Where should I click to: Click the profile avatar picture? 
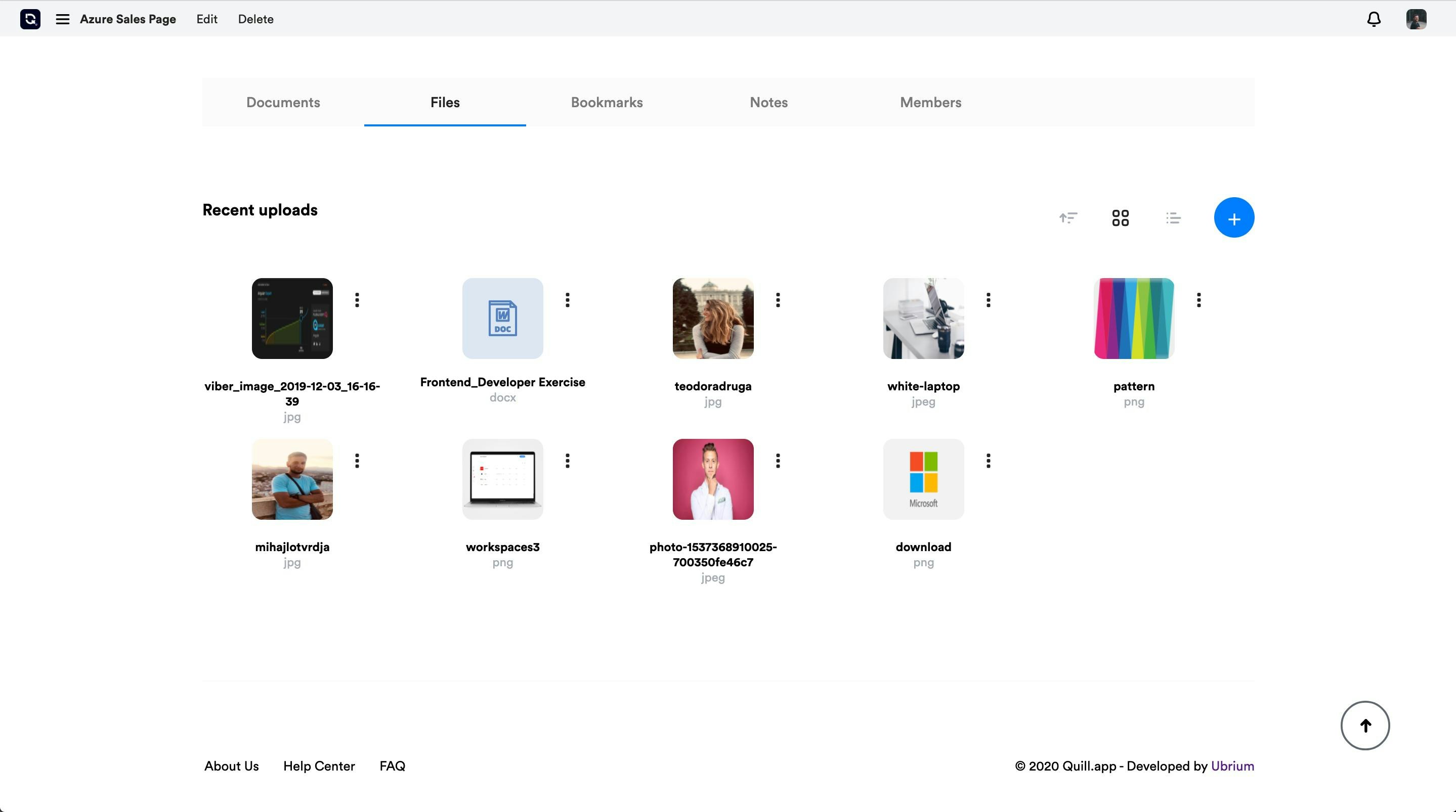pos(1416,19)
